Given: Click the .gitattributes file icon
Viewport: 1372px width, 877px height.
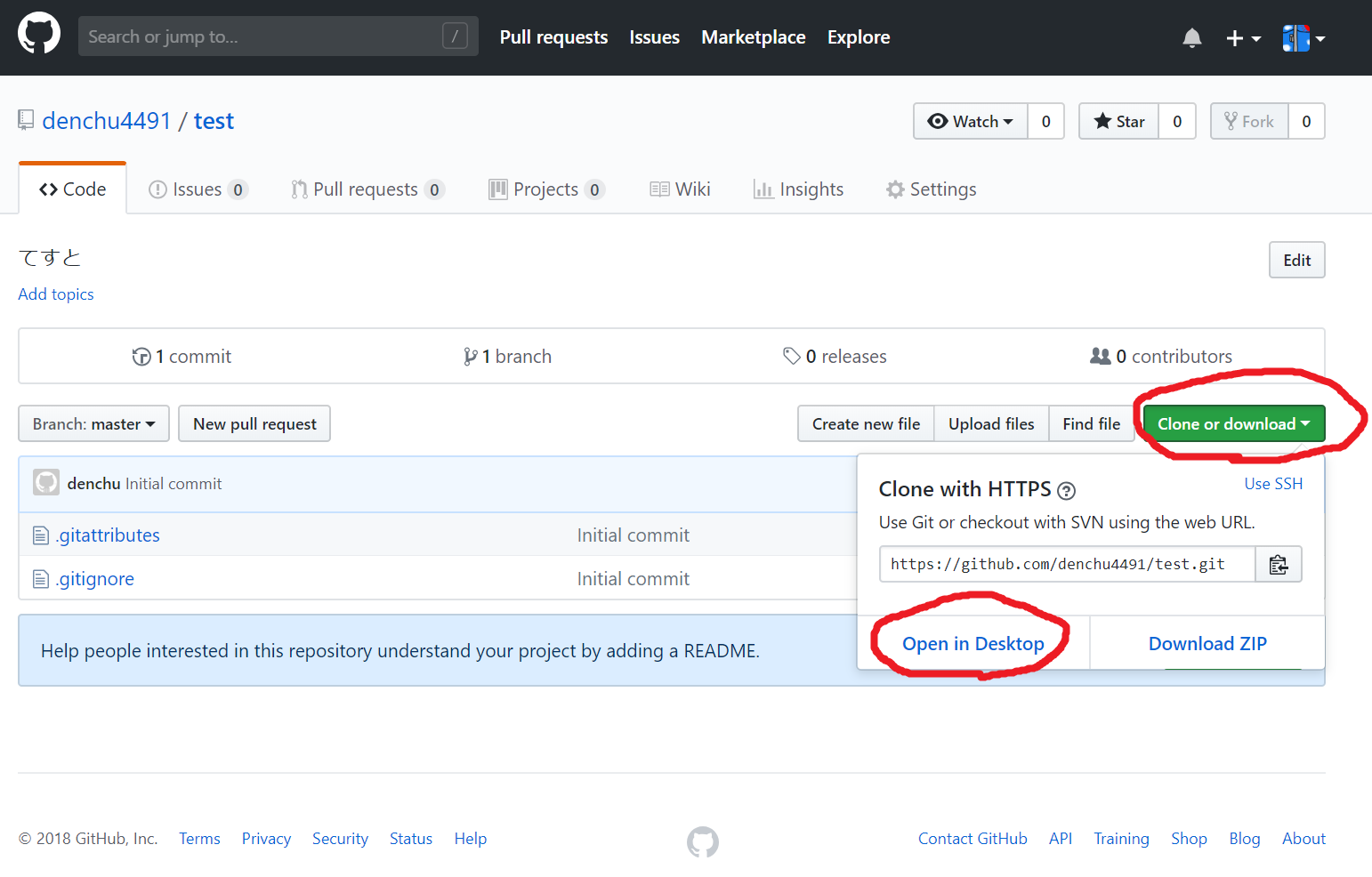Looking at the screenshot, I should (40, 535).
